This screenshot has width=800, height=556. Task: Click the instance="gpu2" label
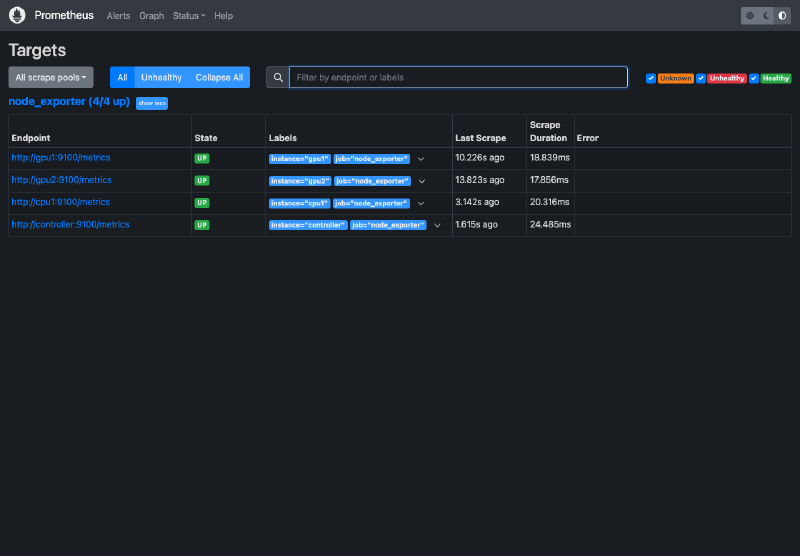coord(301,181)
